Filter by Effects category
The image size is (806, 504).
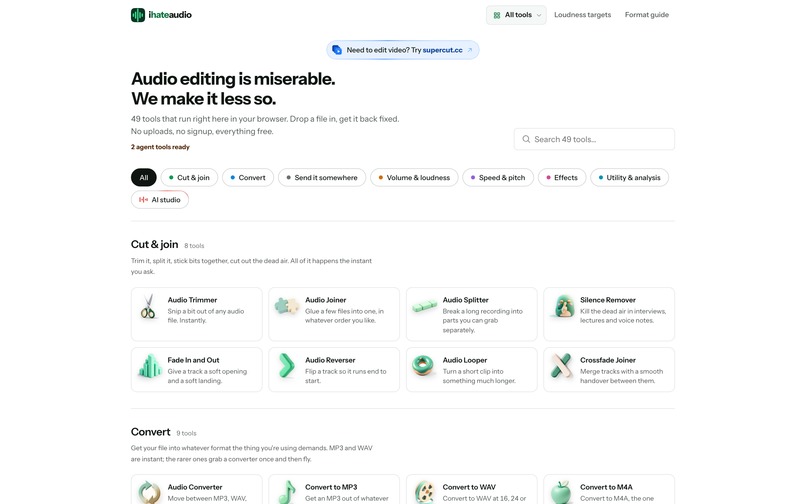tap(562, 177)
